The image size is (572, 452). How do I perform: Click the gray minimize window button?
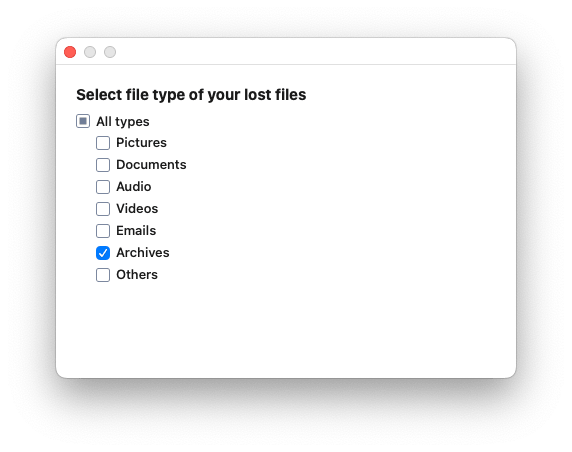[x=90, y=52]
